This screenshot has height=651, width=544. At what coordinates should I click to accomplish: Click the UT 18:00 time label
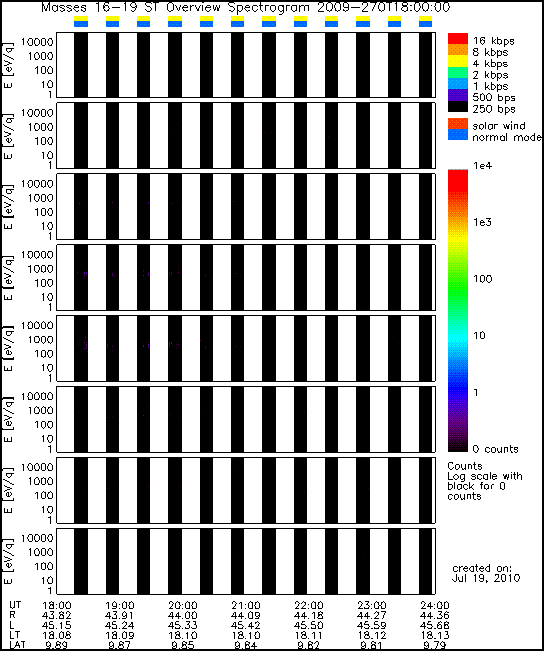[x=56, y=605]
